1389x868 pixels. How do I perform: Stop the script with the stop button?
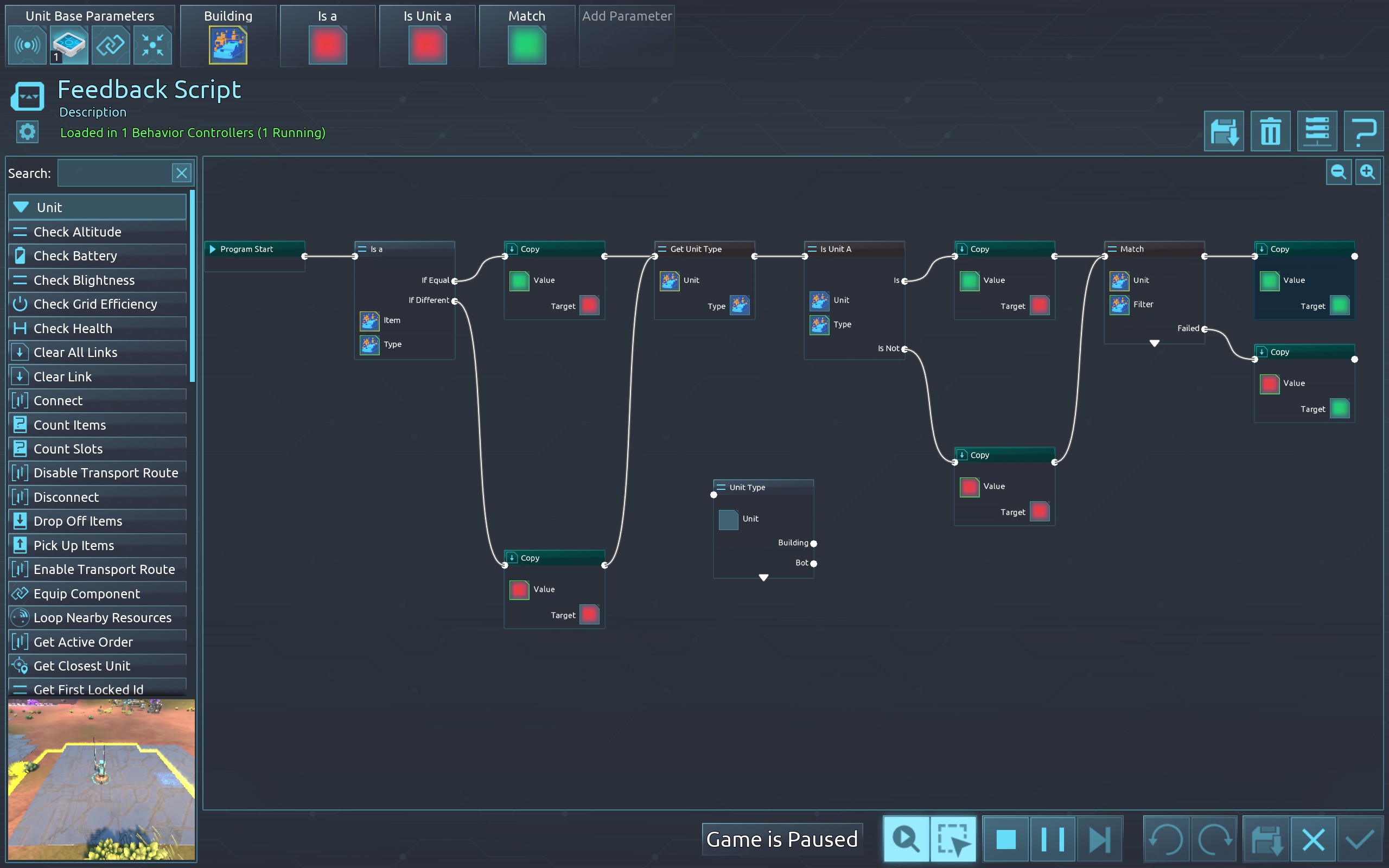pos(1005,839)
